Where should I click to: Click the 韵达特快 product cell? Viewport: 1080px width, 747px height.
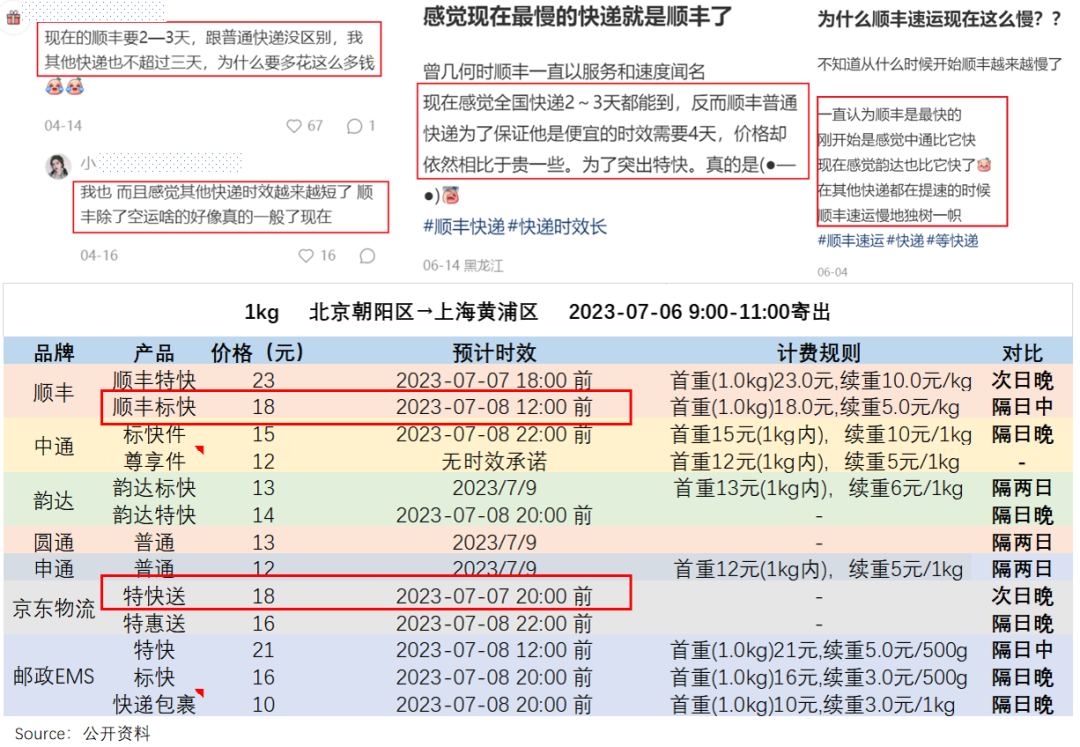tap(154, 515)
